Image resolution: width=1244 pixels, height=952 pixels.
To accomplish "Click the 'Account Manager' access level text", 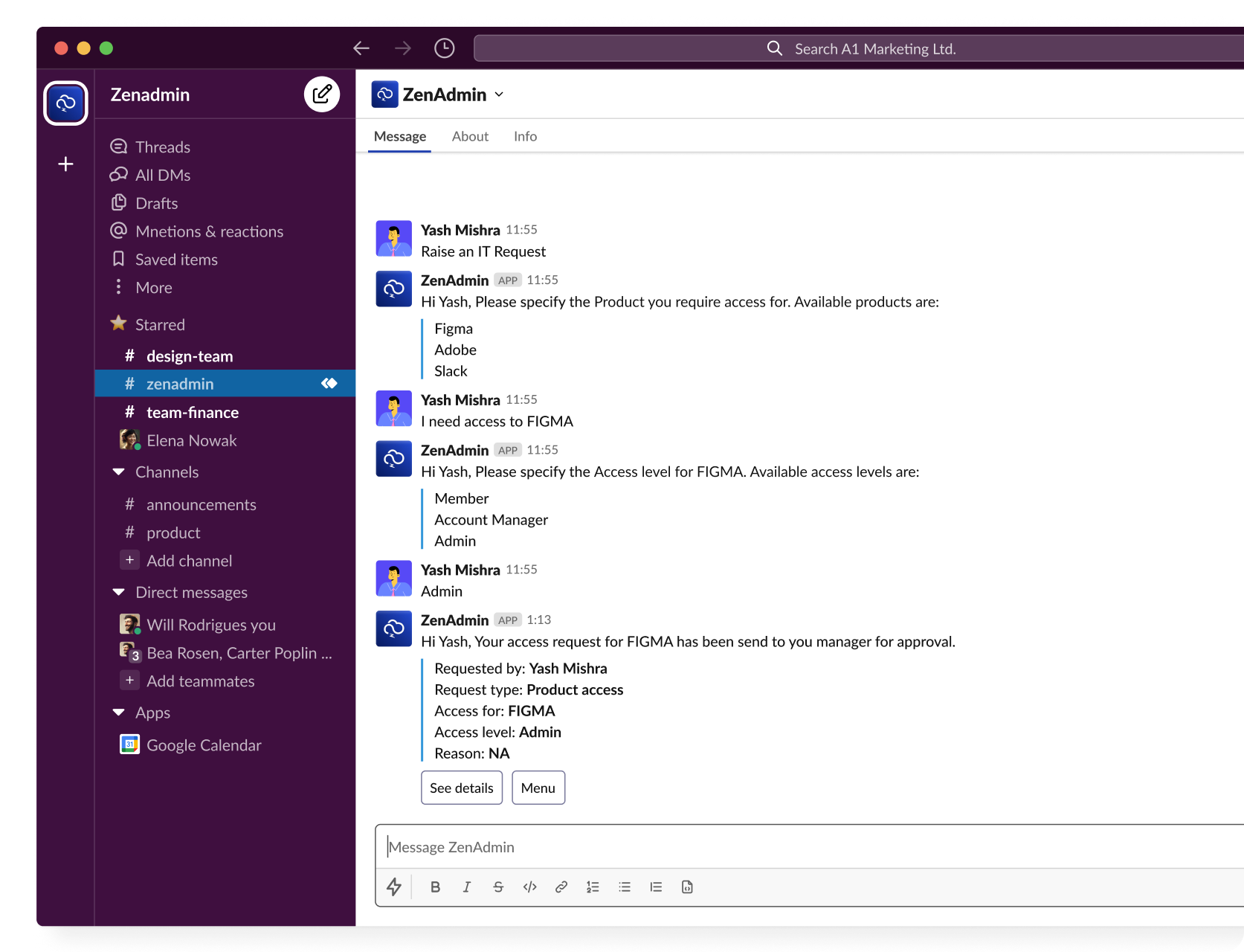I will [x=491, y=520].
